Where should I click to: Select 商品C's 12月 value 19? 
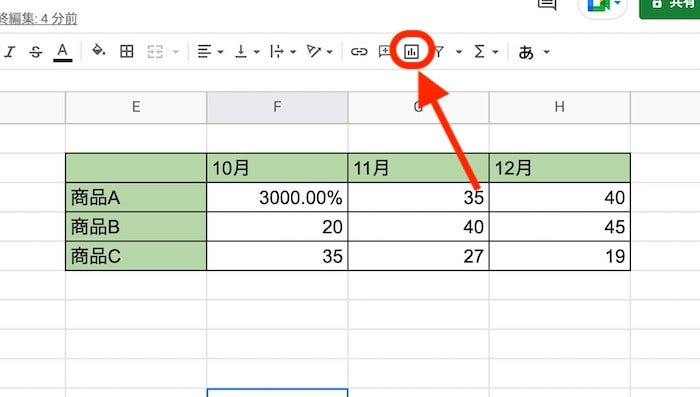coord(560,256)
